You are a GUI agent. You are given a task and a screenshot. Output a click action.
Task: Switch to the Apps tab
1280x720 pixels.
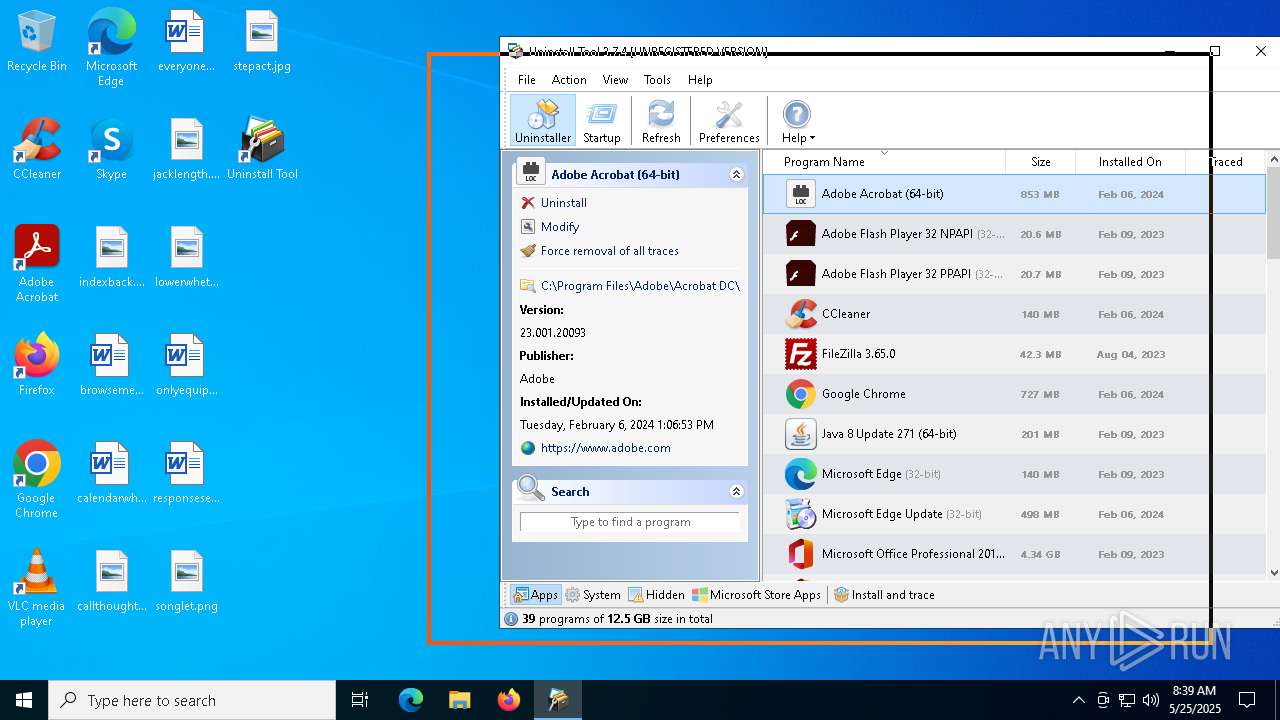535,595
